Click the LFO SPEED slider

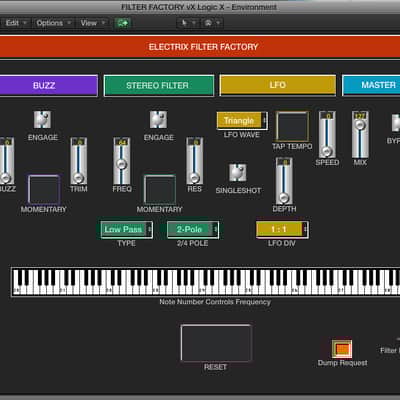[x=327, y=135]
